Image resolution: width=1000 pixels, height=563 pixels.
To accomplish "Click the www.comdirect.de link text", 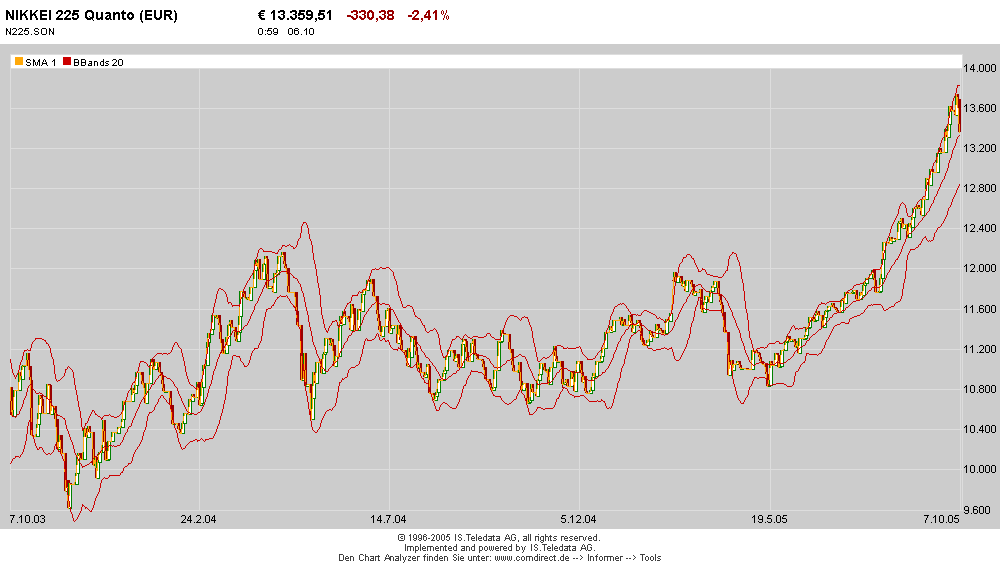I will [531, 558].
